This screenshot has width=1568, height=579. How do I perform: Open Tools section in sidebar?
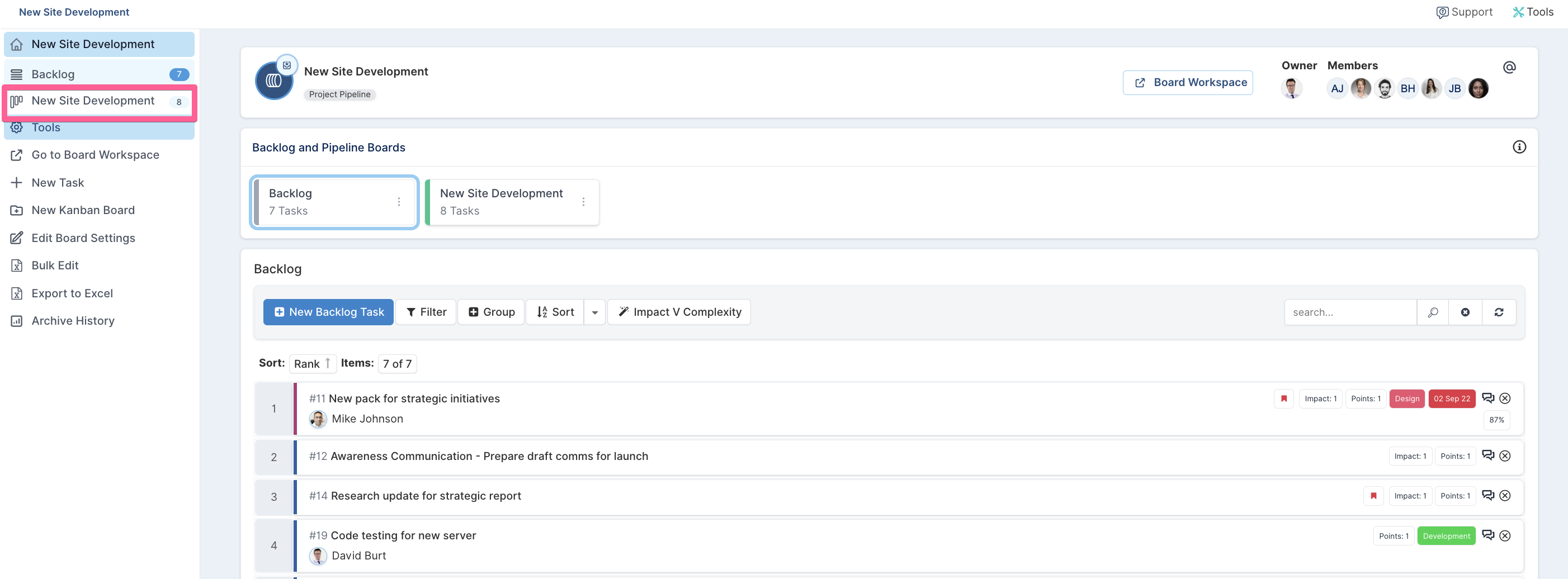tap(99, 128)
